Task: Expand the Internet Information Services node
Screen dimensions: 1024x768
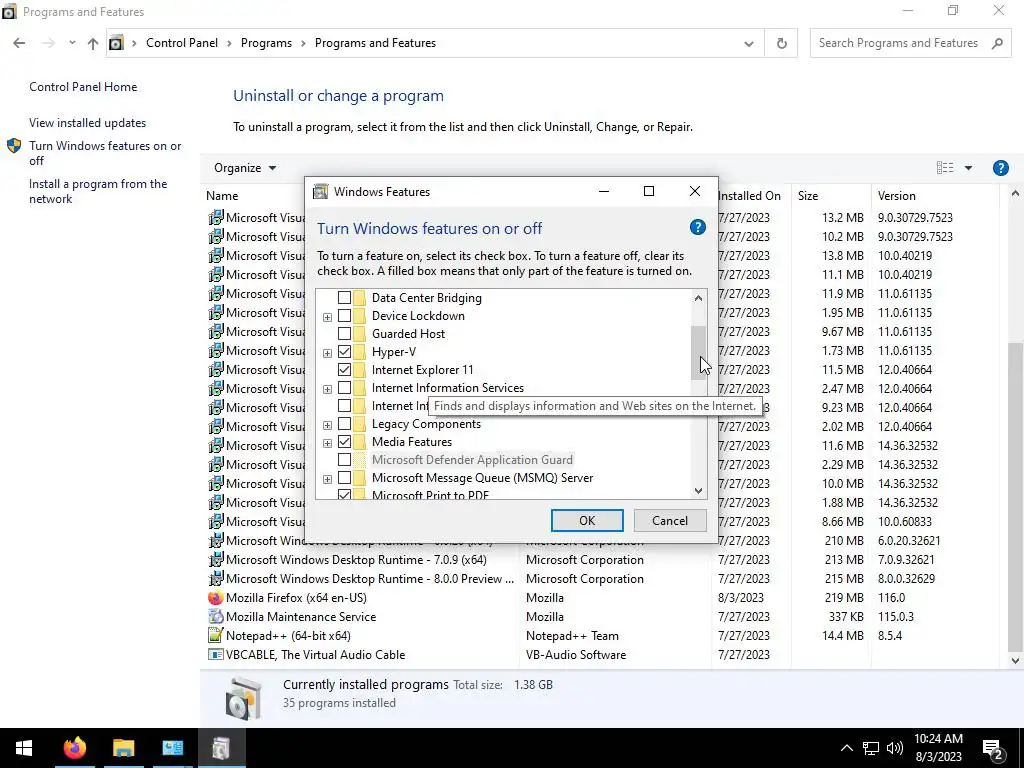Action: [327, 389]
